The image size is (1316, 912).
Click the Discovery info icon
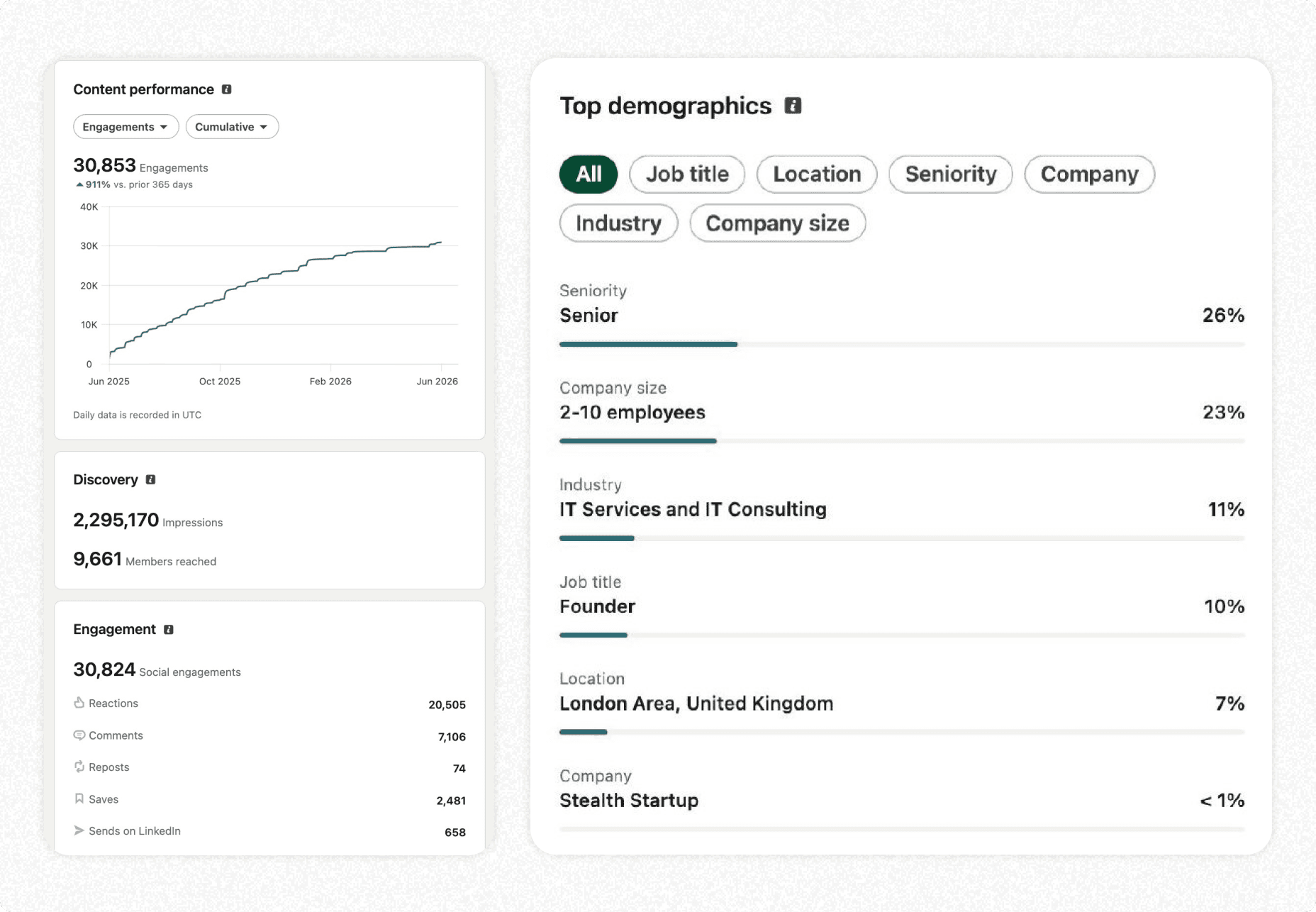point(150,479)
